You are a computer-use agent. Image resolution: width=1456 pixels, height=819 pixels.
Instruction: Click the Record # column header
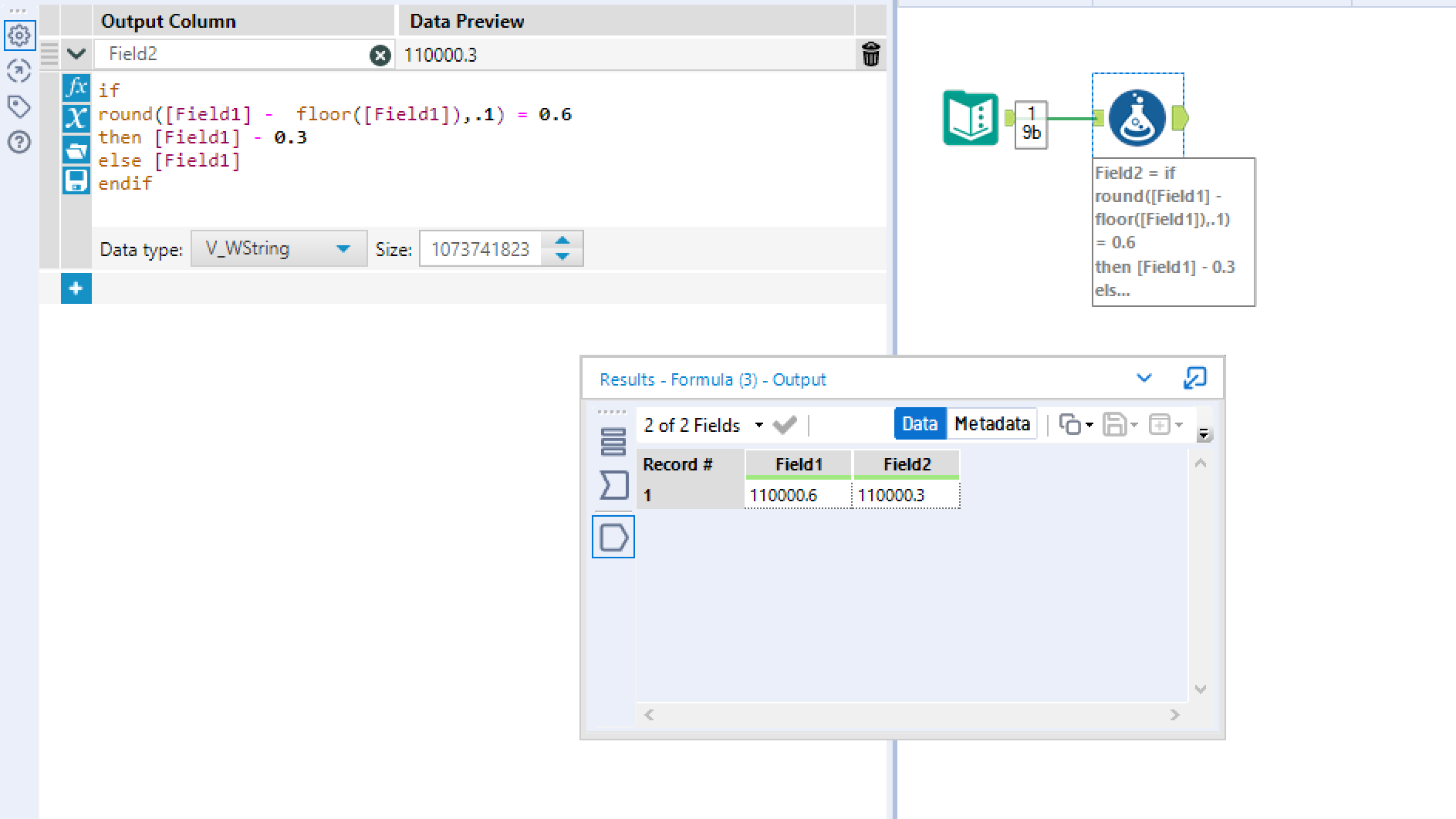tap(691, 464)
